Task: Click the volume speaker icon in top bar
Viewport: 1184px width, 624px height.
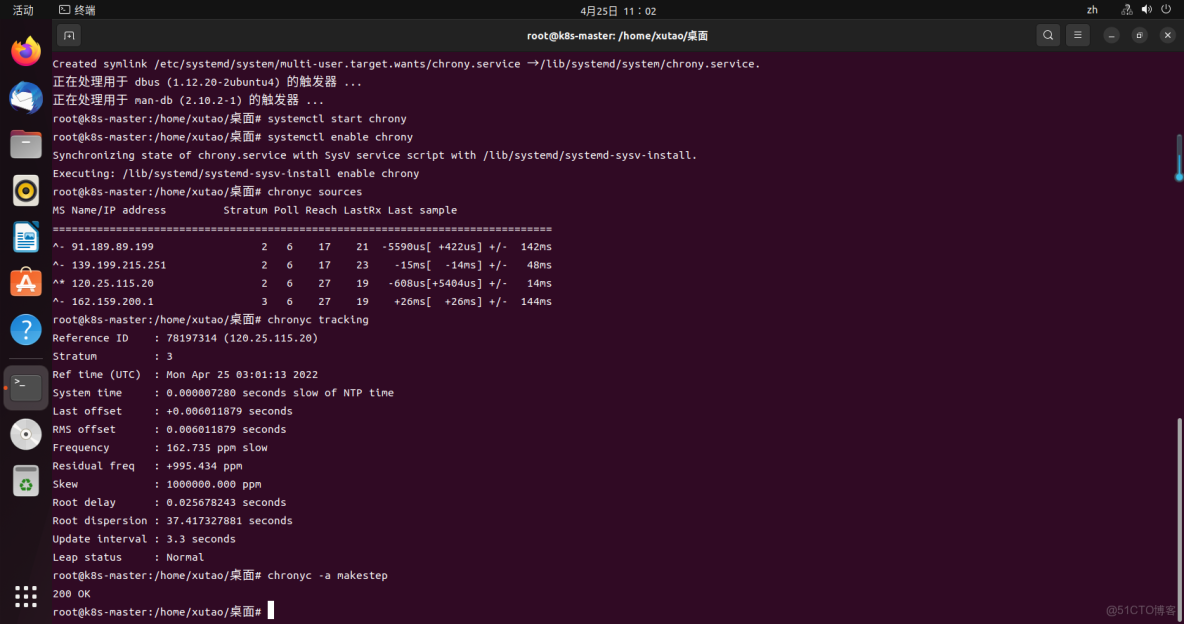Action: coord(1146,9)
